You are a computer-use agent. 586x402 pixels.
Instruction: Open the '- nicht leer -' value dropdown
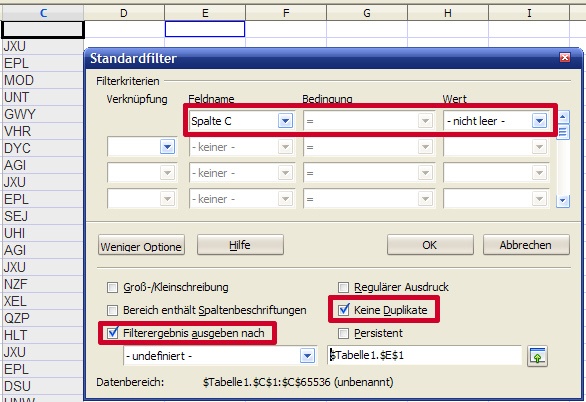click(539, 121)
